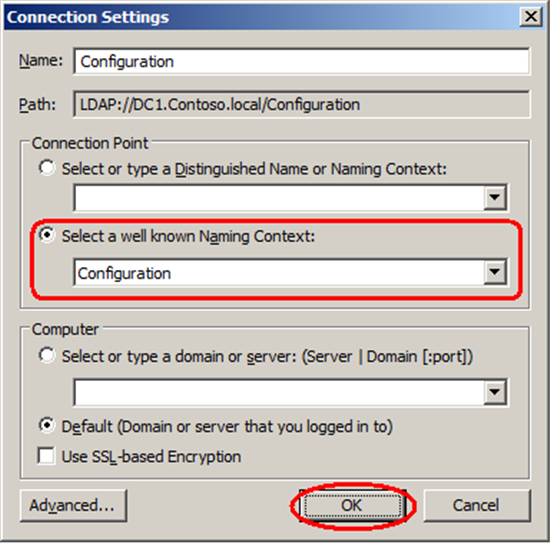Click the Cancel button
The image size is (550, 544).
pos(477,505)
